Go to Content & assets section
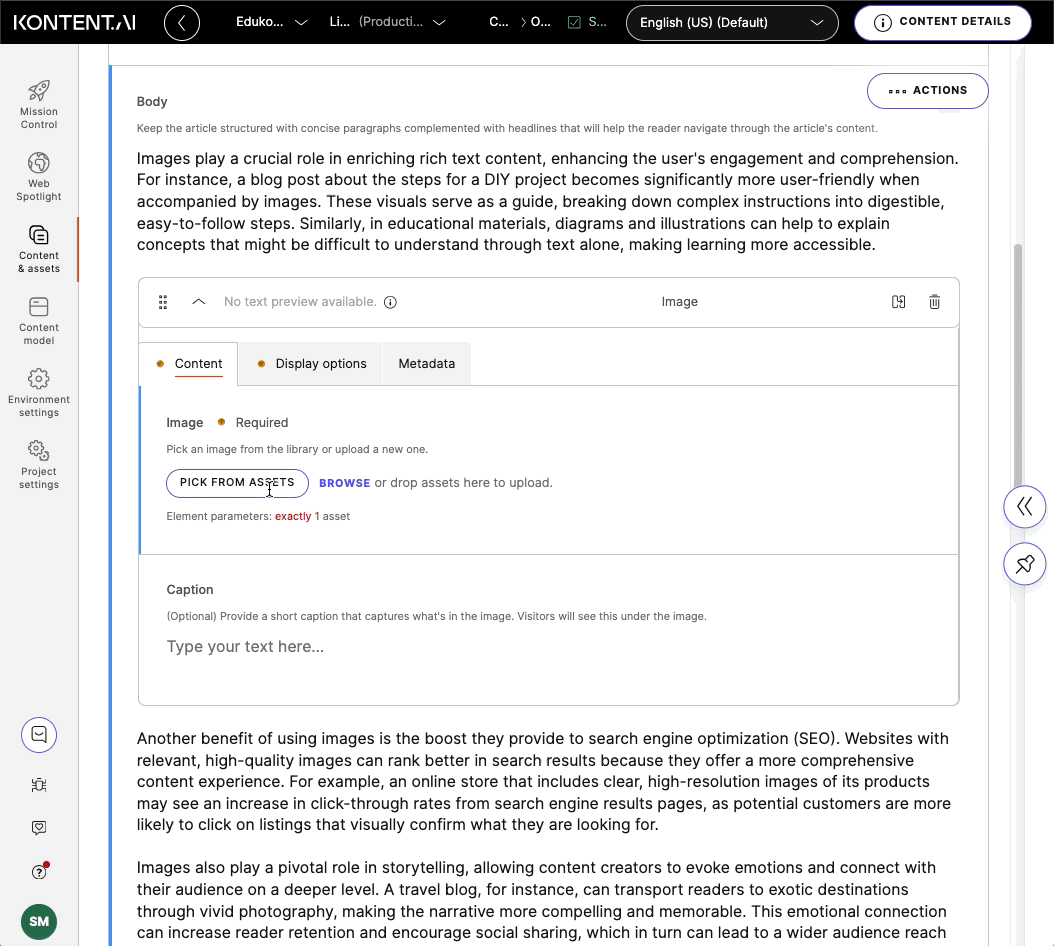The image size is (1054, 946). click(38, 248)
